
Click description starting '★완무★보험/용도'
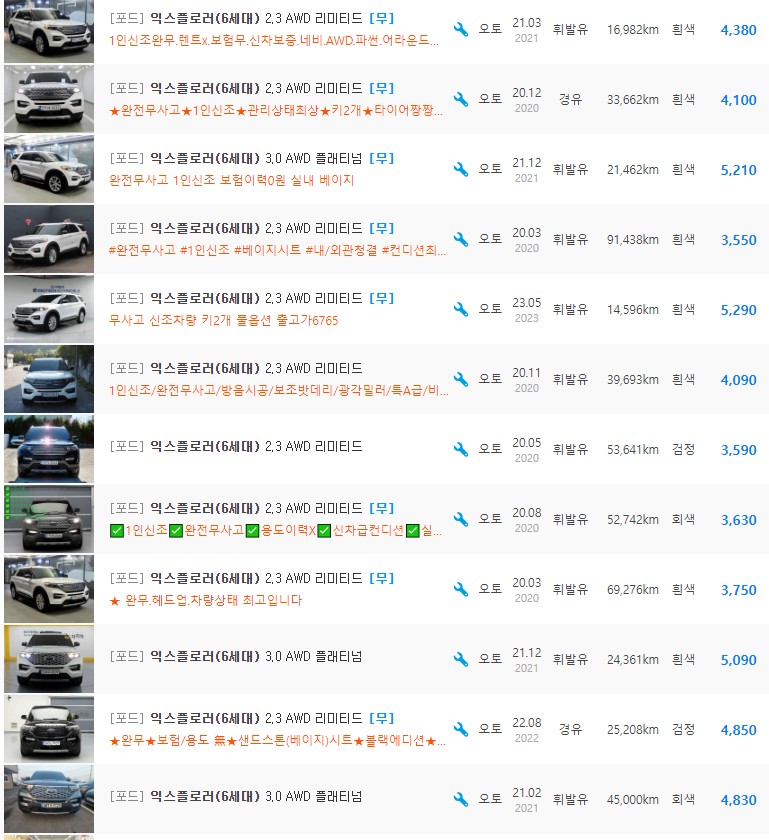pos(278,740)
